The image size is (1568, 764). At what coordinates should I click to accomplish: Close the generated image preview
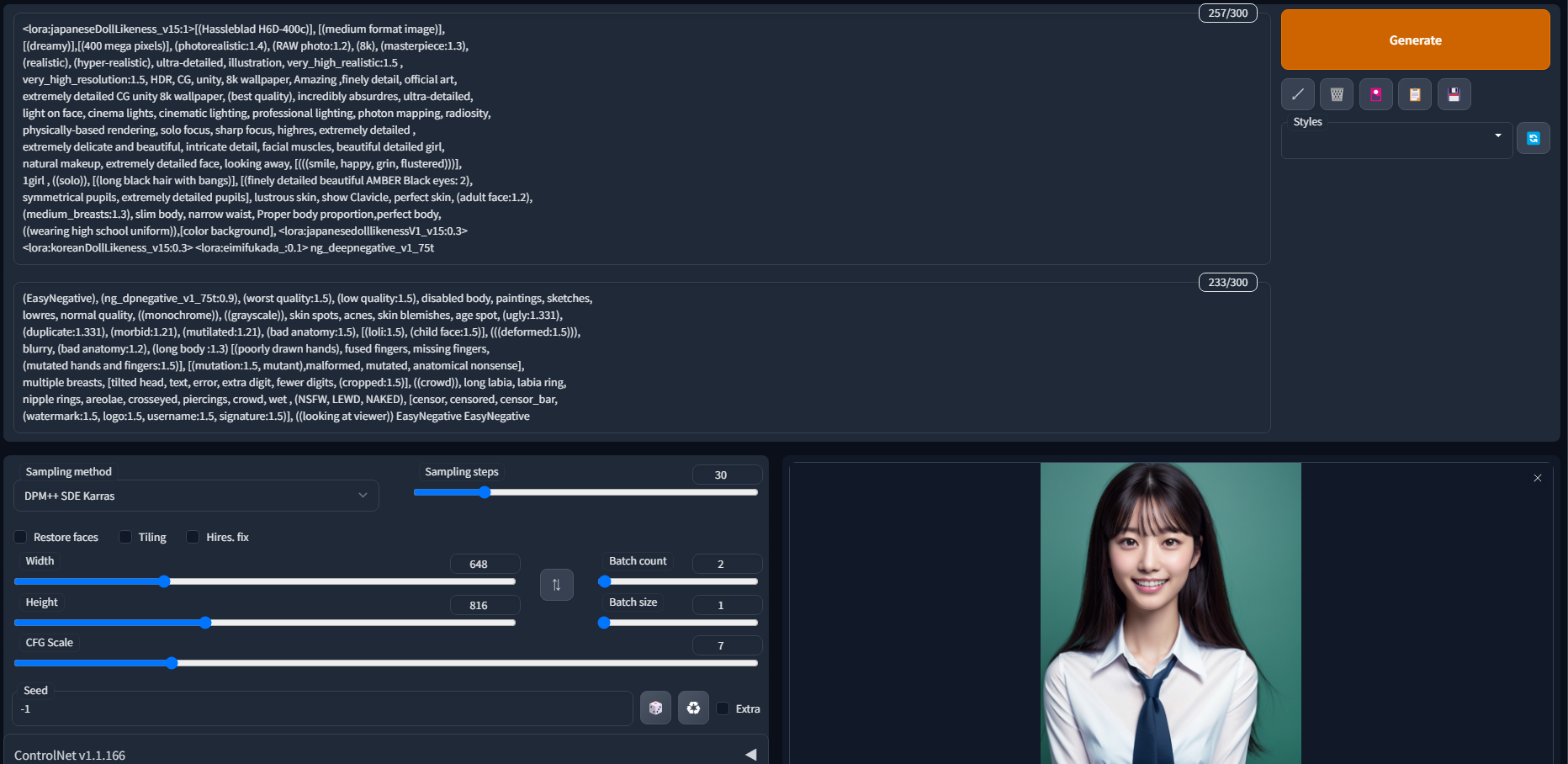tap(1537, 478)
